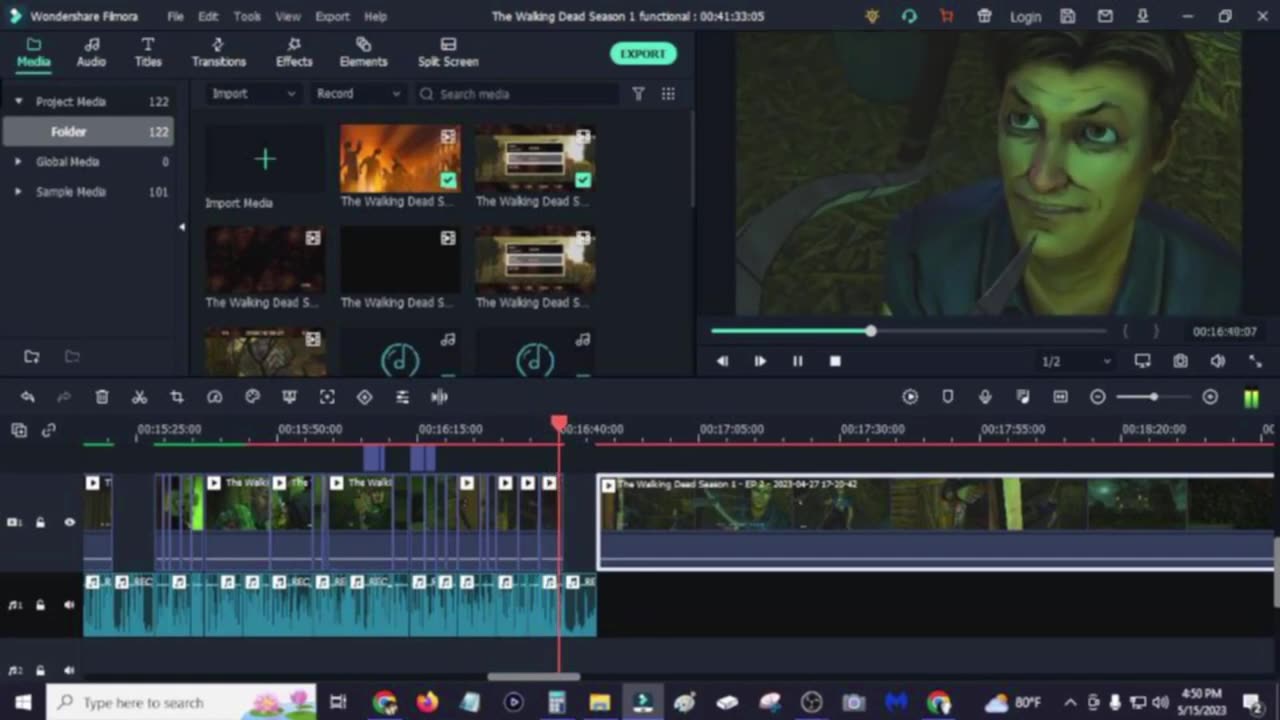
Task: Add a marker using shield icon
Action: 948,397
